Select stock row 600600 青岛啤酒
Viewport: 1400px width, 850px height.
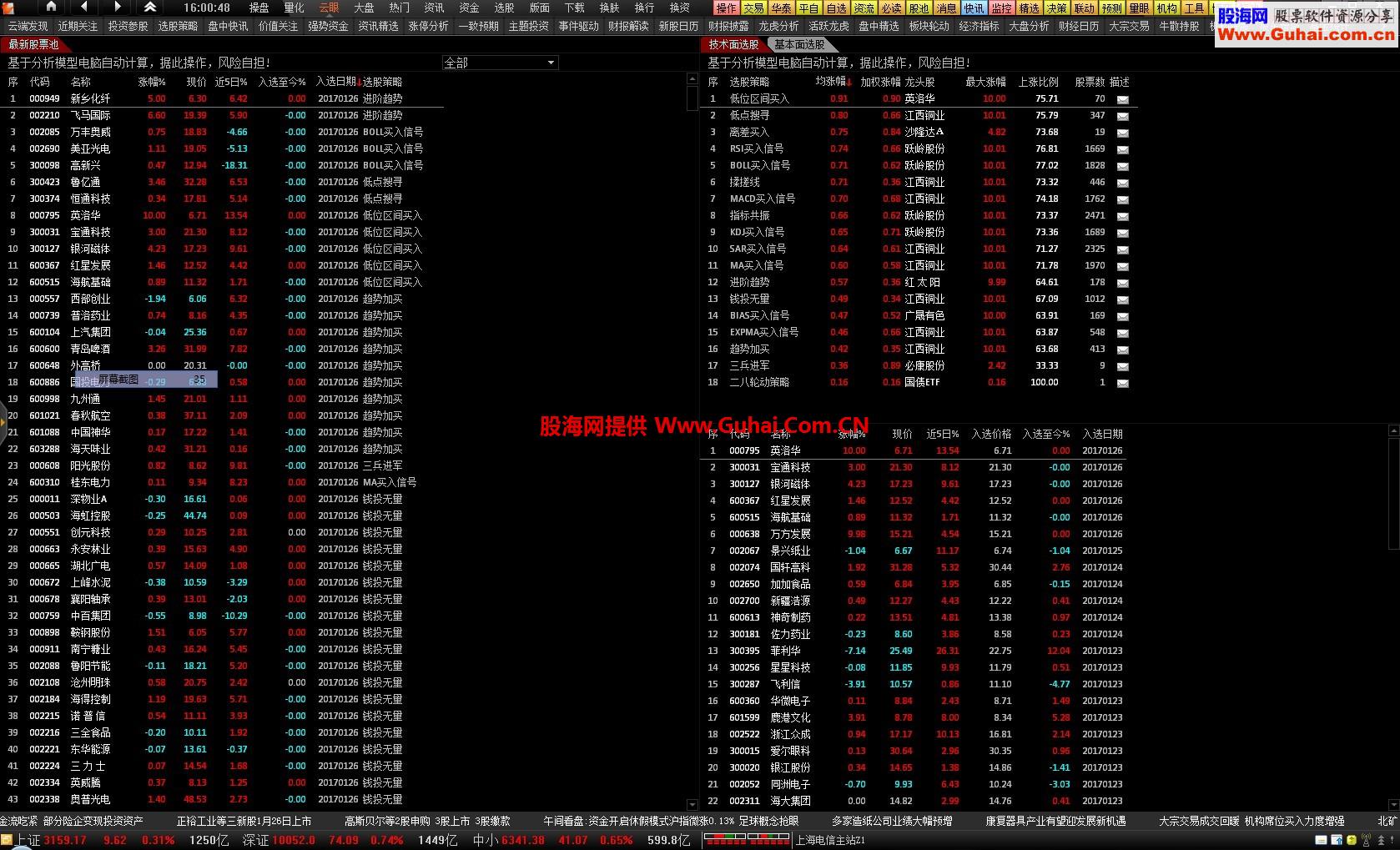coord(221,349)
